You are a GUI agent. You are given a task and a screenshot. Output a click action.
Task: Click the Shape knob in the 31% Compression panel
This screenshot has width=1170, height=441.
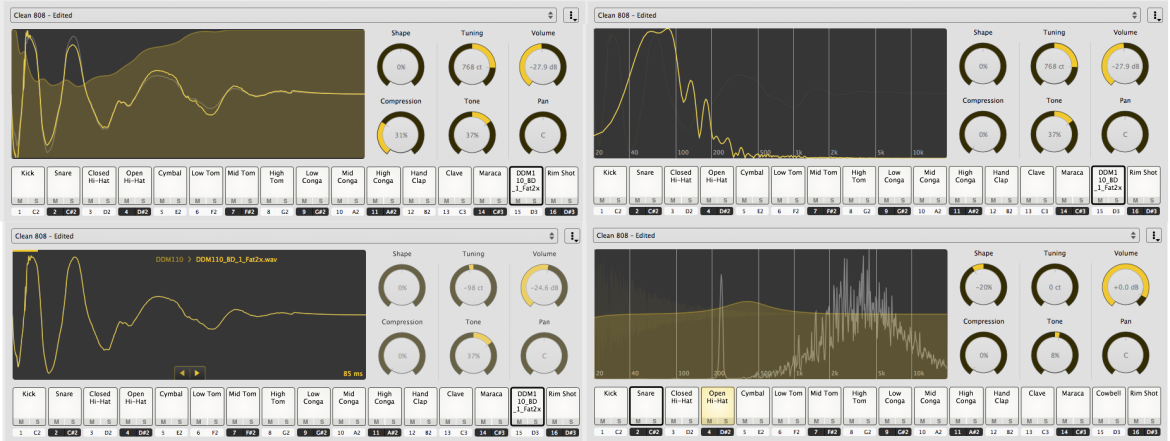[x=401, y=67]
